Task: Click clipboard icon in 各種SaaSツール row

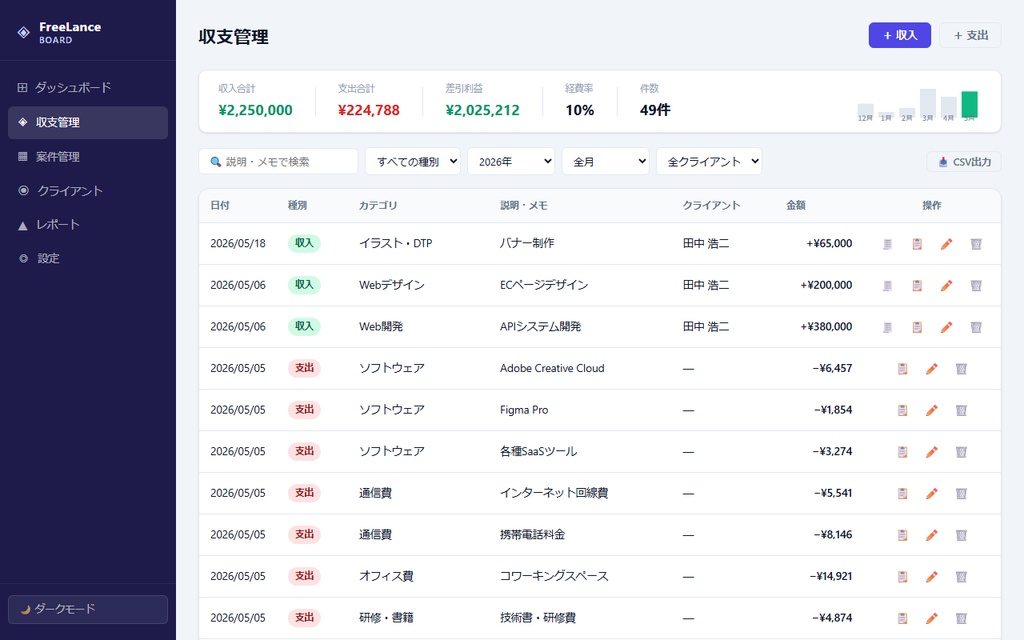Action: coord(903,452)
